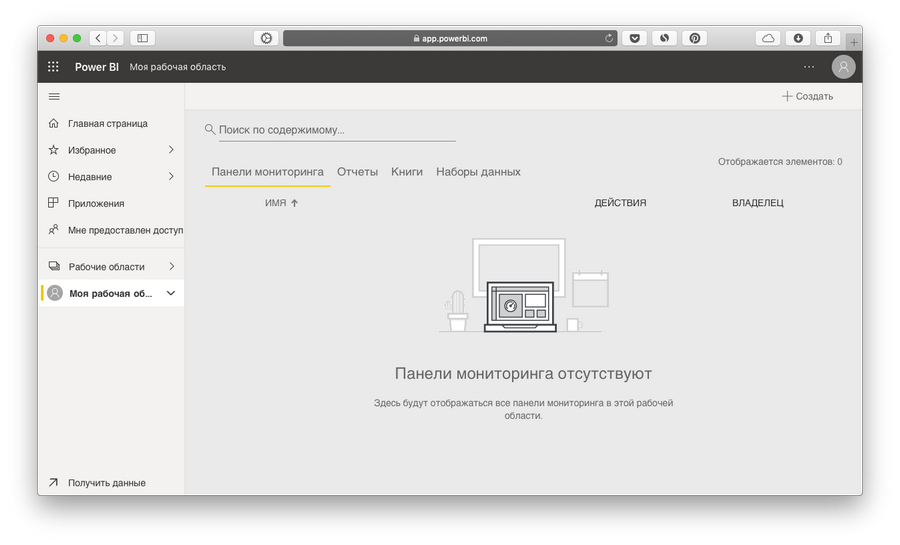This screenshot has height=545, width=900.
Task: Open a new tab with plus button
Action: [x=854, y=42]
